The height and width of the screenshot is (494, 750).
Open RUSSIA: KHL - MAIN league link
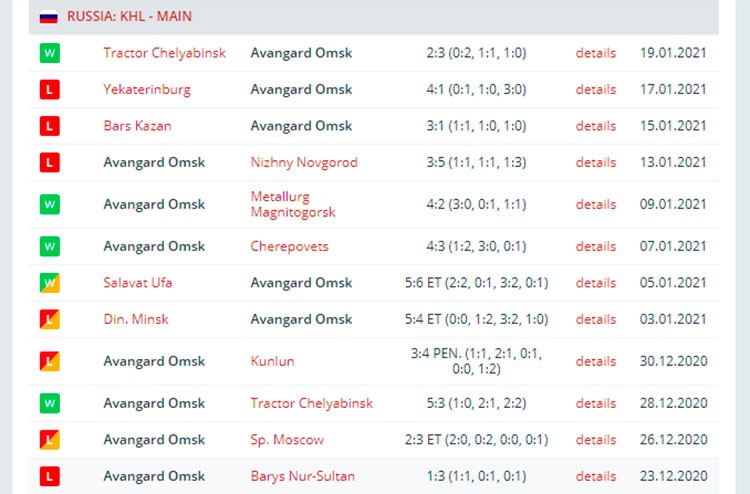pyautogui.click(x=129, y=16)
